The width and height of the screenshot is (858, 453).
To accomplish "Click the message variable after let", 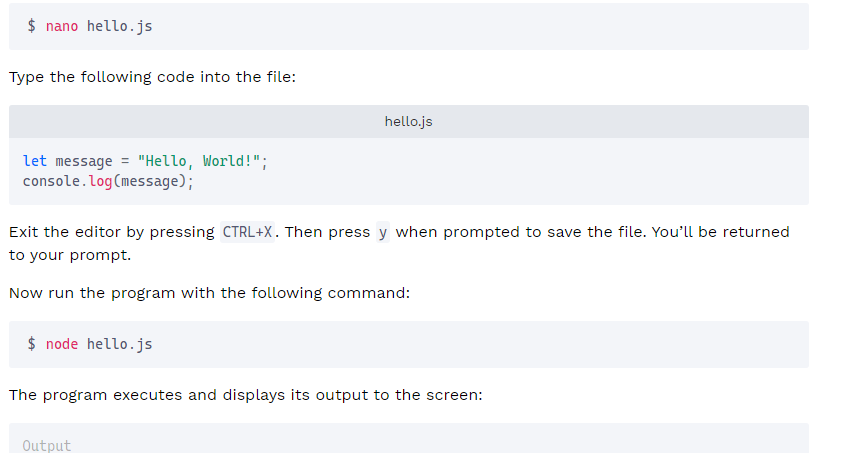I will [84, 161].
